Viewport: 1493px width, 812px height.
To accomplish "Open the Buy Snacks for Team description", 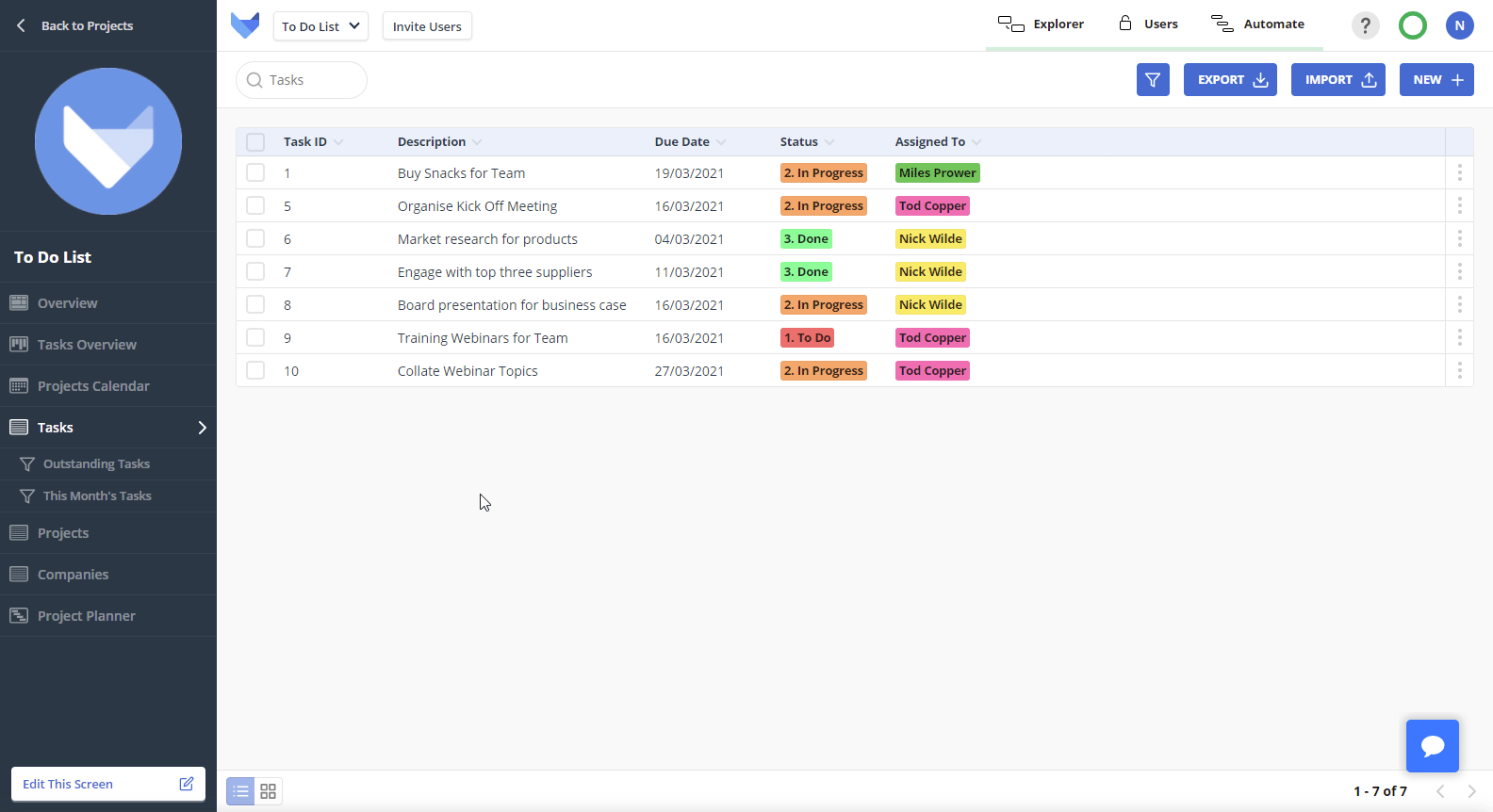I will [x=461, y=173].
